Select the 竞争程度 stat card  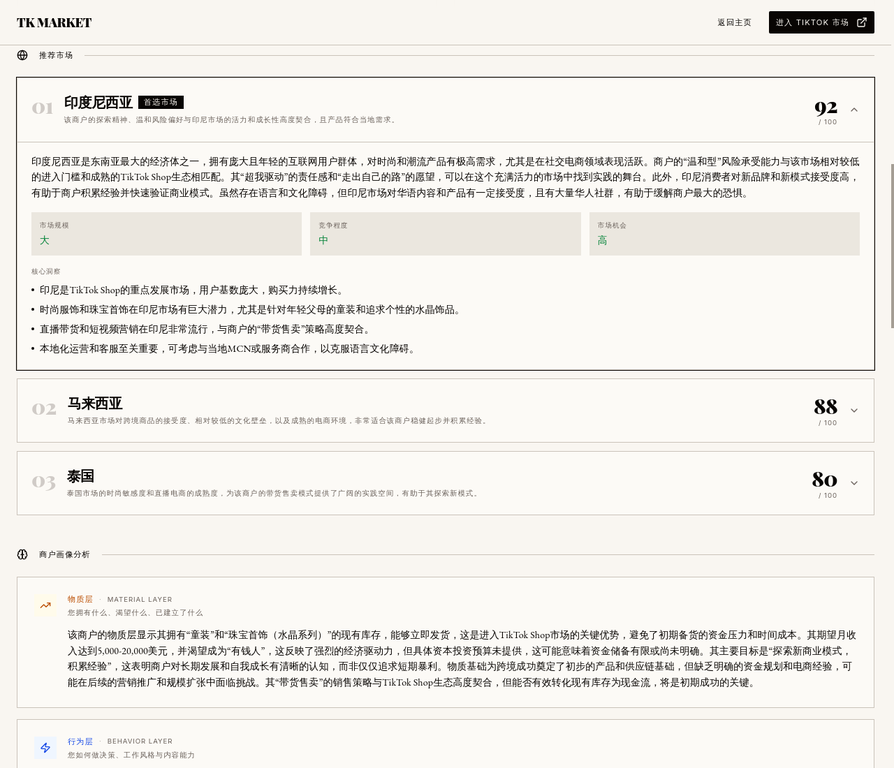[445, 233]
